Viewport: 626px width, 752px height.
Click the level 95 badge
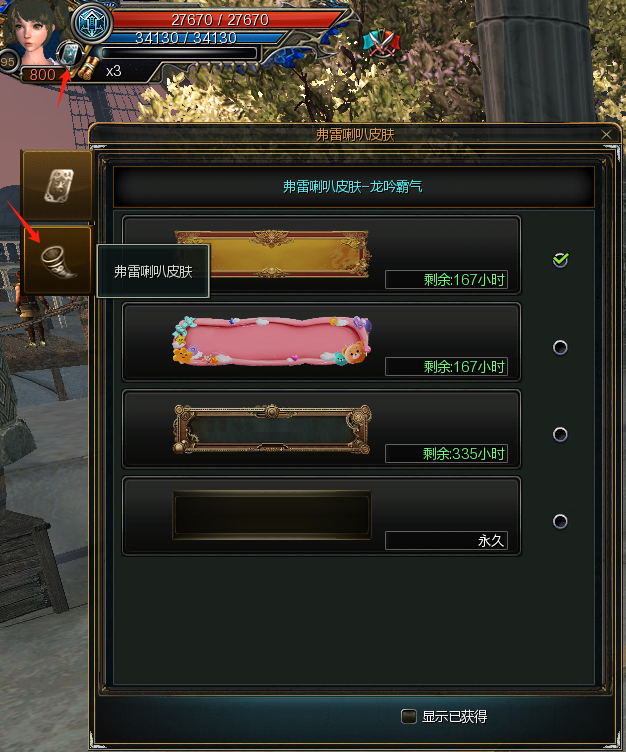click(x=8, y=62)
